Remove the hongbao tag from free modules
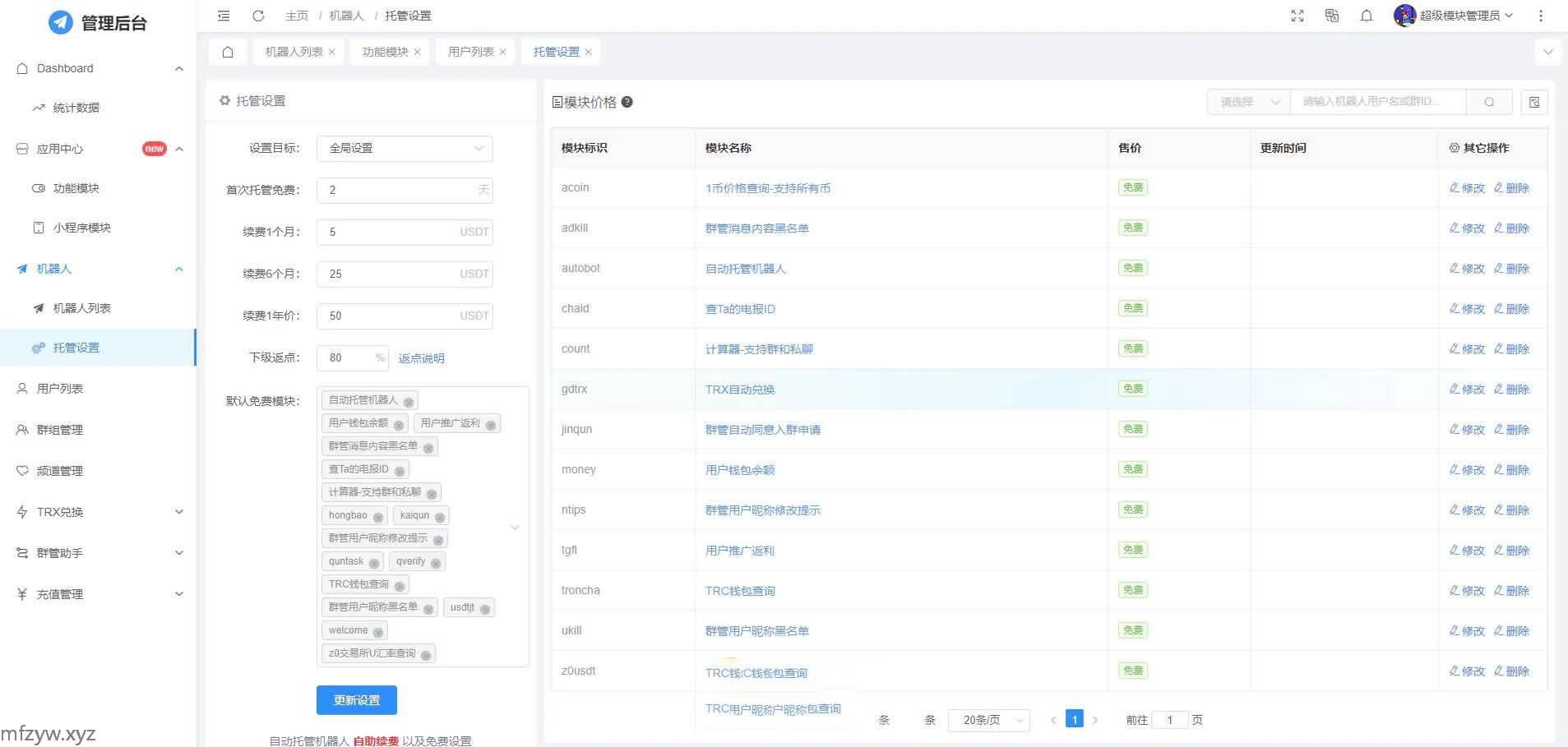 tap(378, 517)
